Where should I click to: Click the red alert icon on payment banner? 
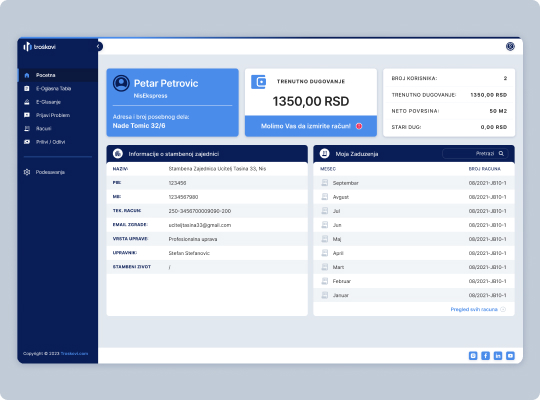pos(359,126)
